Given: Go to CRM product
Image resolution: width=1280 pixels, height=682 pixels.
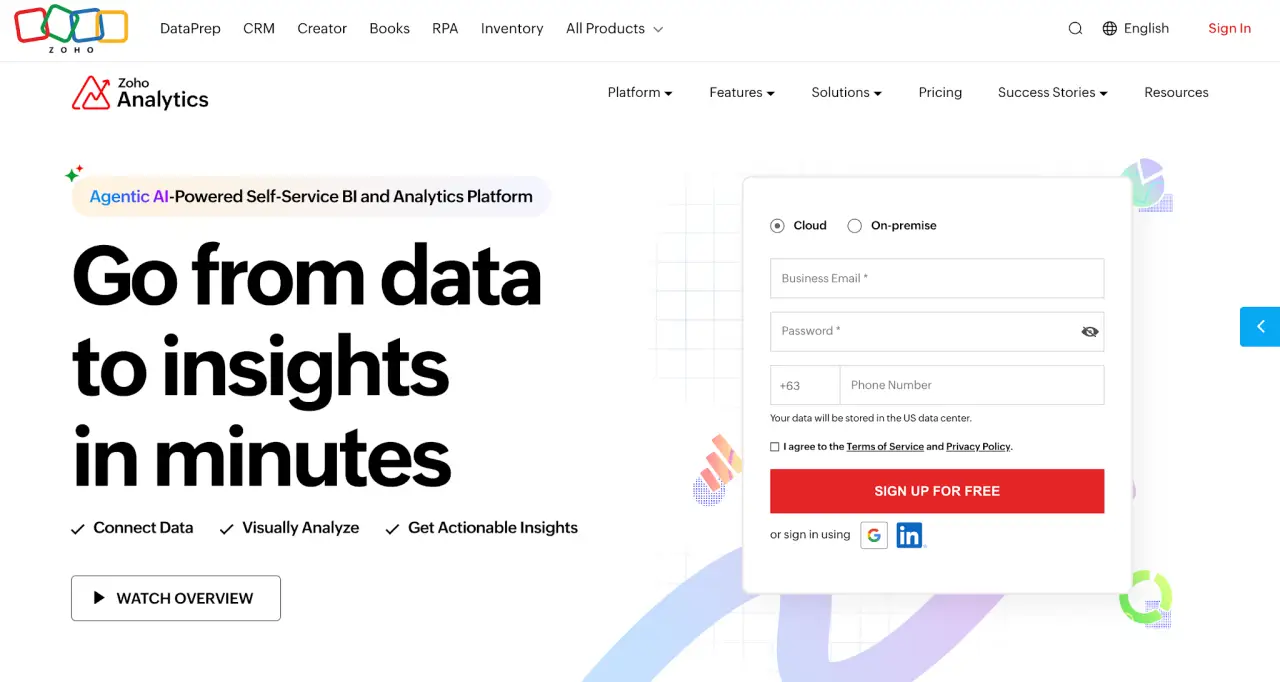Looking at the screenshot, I should [259, 29].
